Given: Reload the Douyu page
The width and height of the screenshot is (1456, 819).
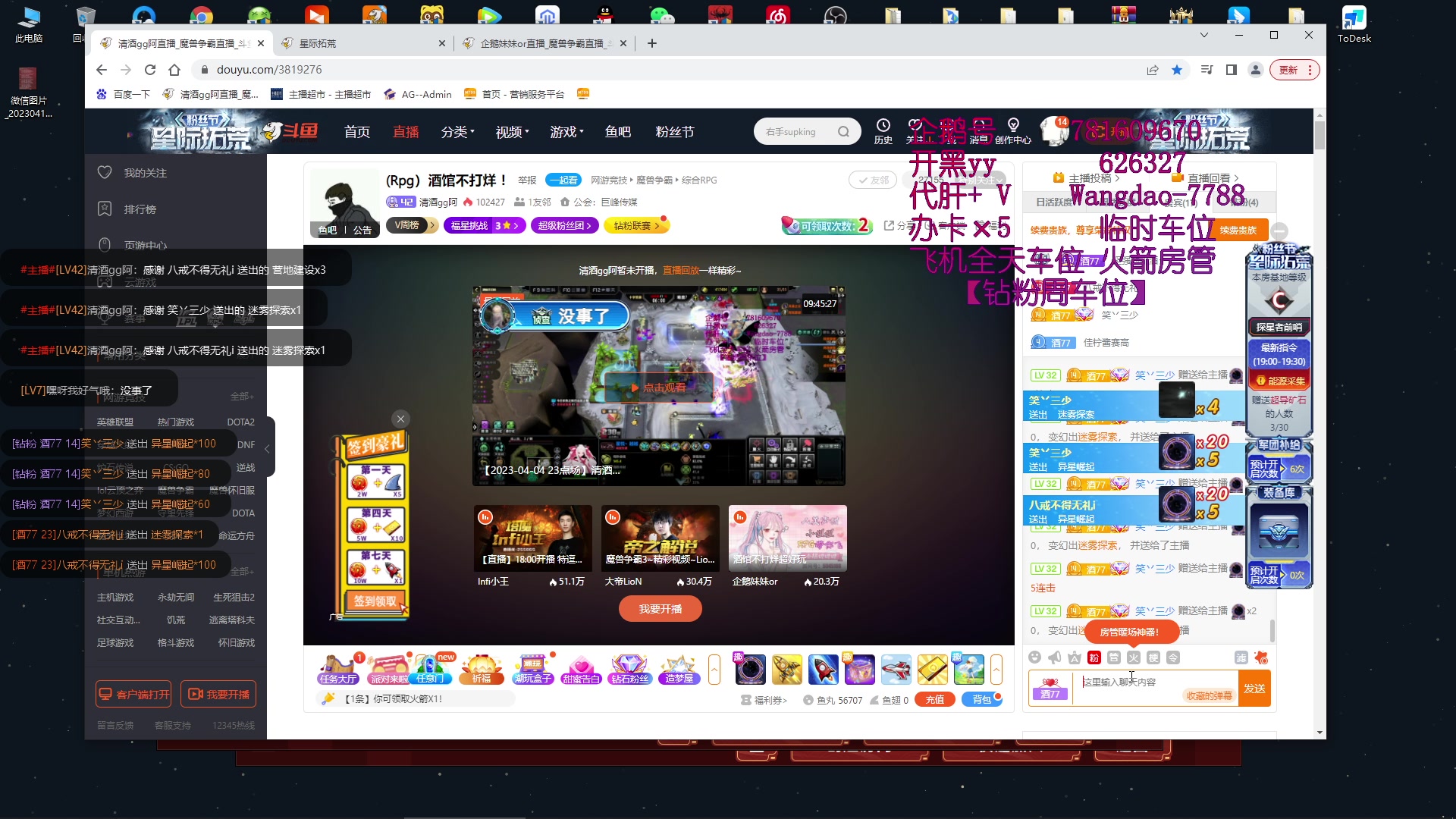Looking at the screenshot, I should 150,70.
